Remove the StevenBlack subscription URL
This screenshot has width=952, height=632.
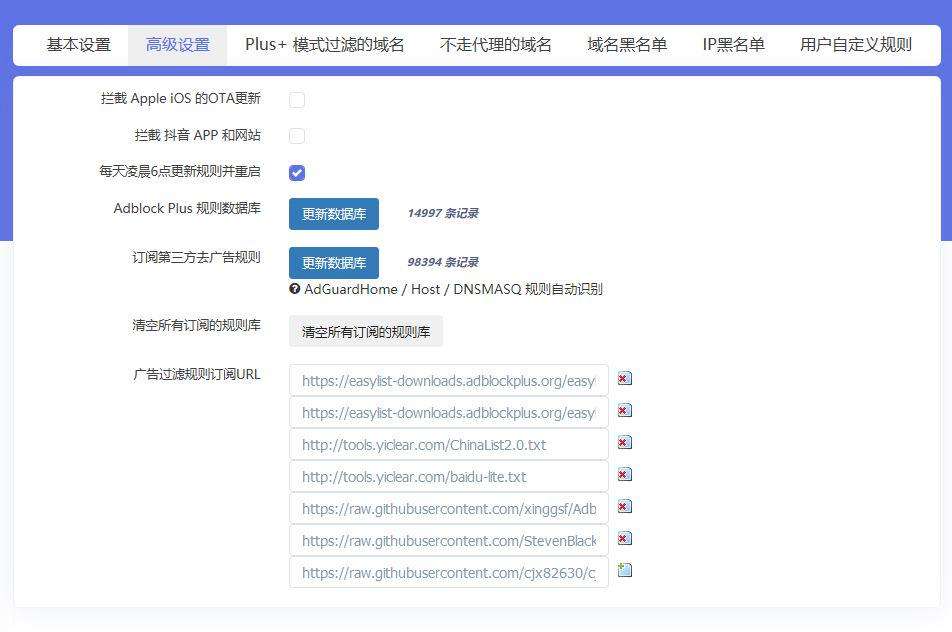tap(624, 539)
